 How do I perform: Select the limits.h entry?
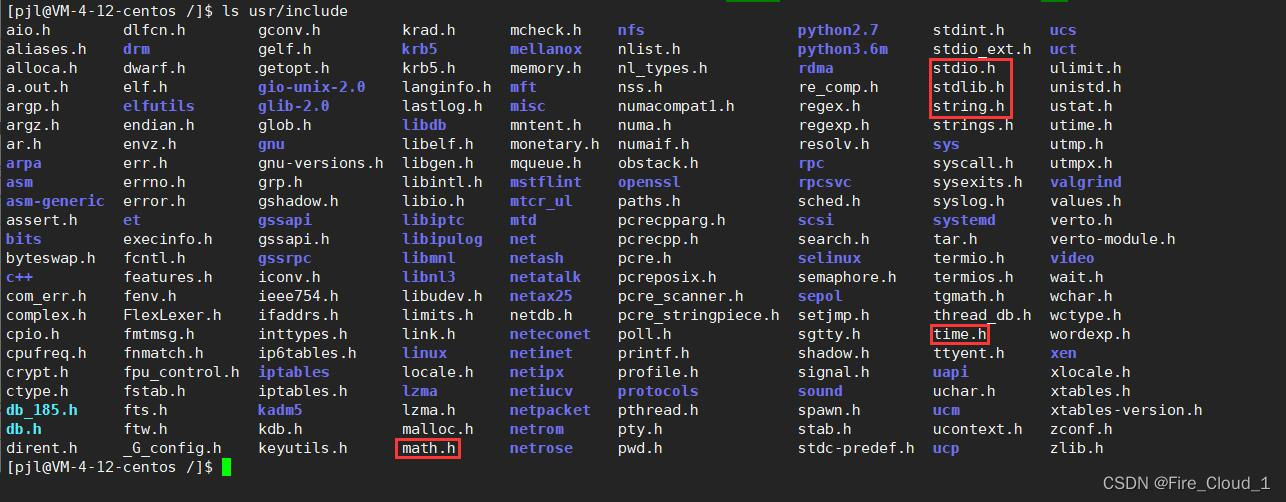pos(438,315)
